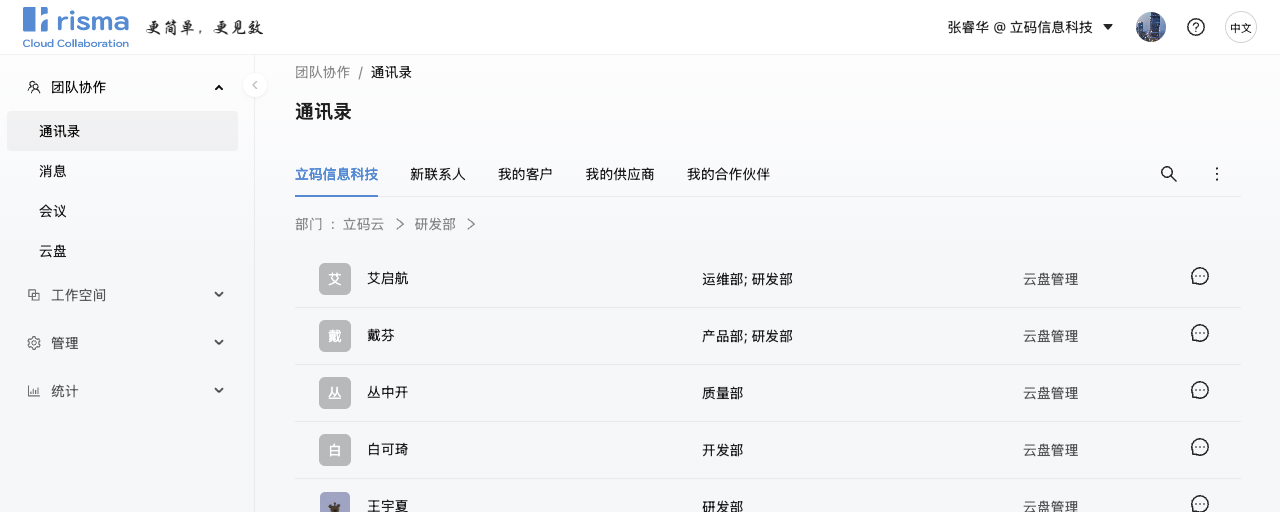Open chat with 白可琦

pyautogui.click(x=1200, y=448)
